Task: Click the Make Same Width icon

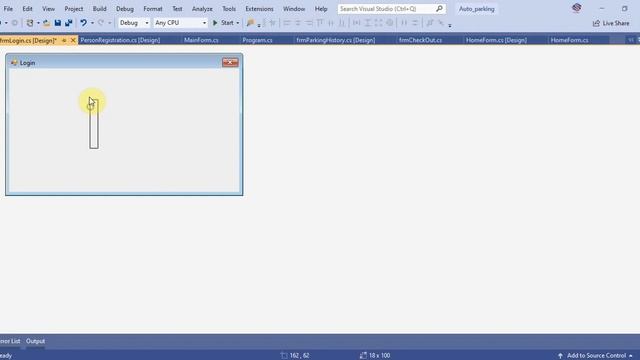Action: pyautogui.click(x=356, y=23)
